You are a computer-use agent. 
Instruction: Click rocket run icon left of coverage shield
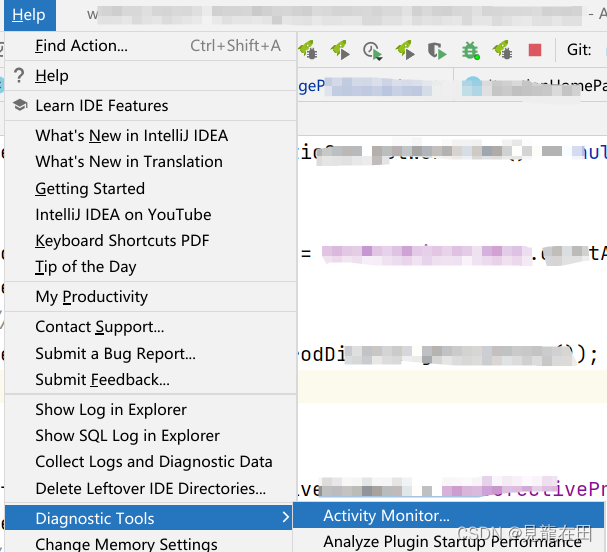tap(405, 50)
